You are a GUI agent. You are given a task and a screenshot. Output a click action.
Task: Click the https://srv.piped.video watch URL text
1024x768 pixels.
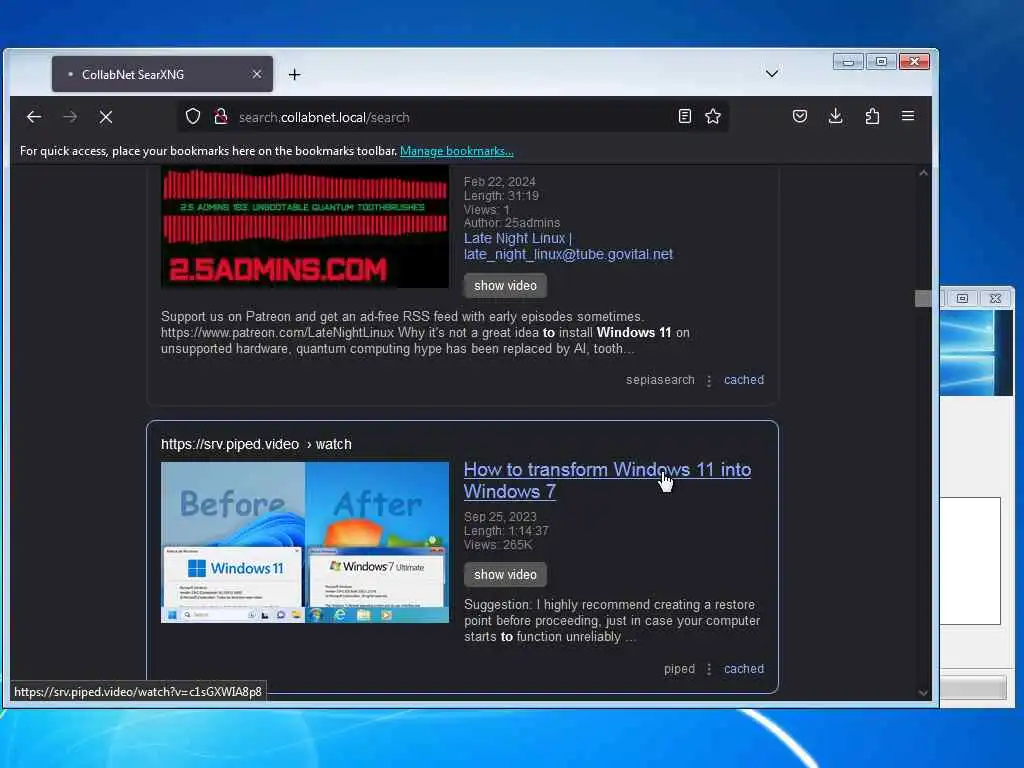[x=257, y=444]
